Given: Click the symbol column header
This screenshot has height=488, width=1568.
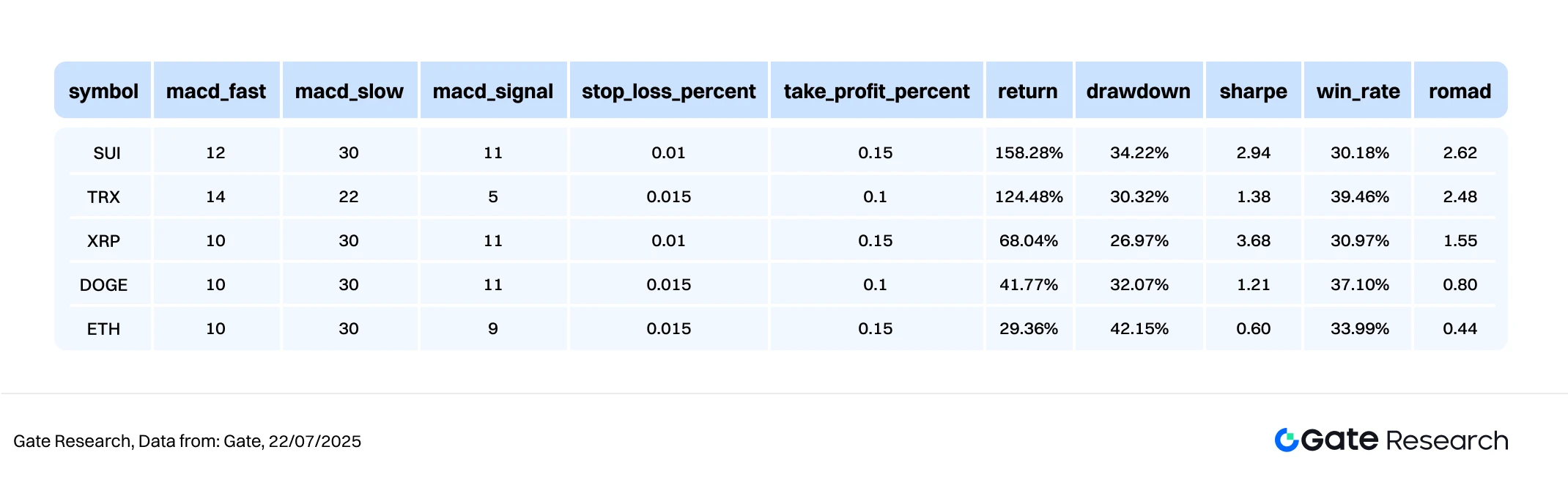Looking at the screenshot, I should coord(103,91).
